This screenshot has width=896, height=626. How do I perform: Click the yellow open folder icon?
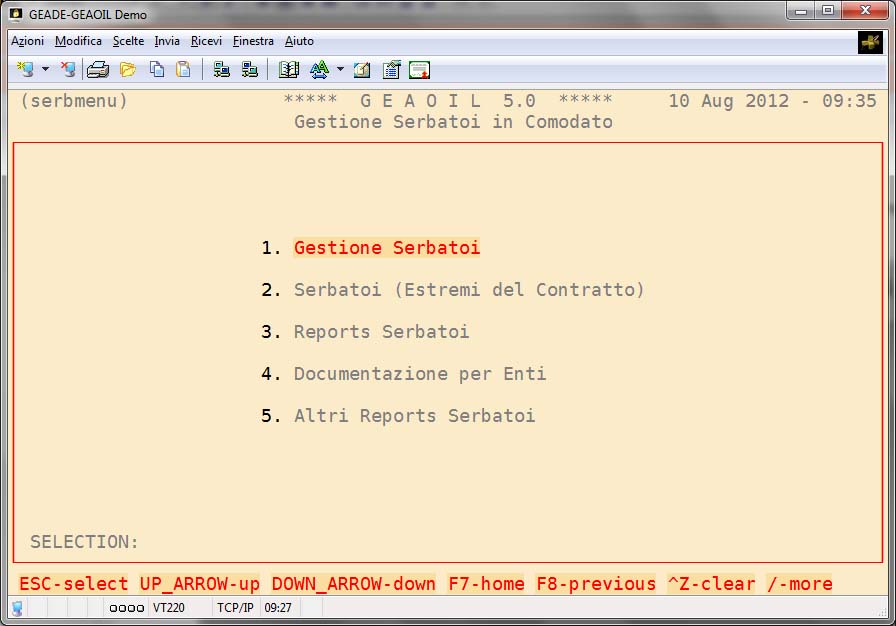(x=127, y=69)
